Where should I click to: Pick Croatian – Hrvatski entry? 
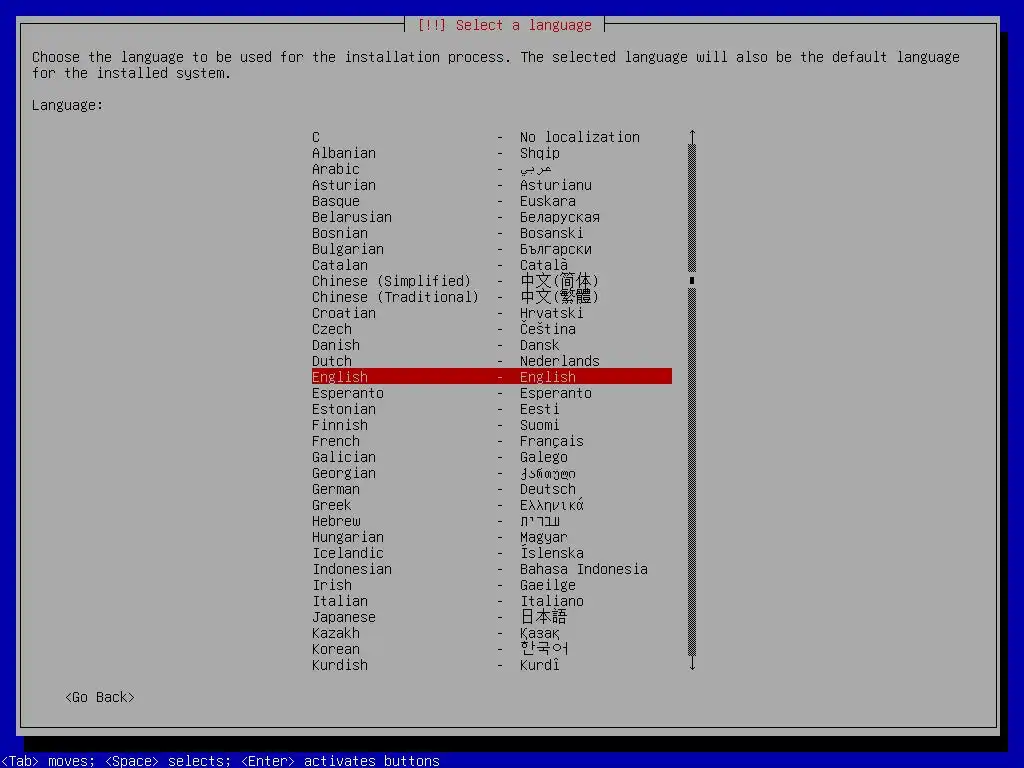pyautogui.click(x=492, y=313)
